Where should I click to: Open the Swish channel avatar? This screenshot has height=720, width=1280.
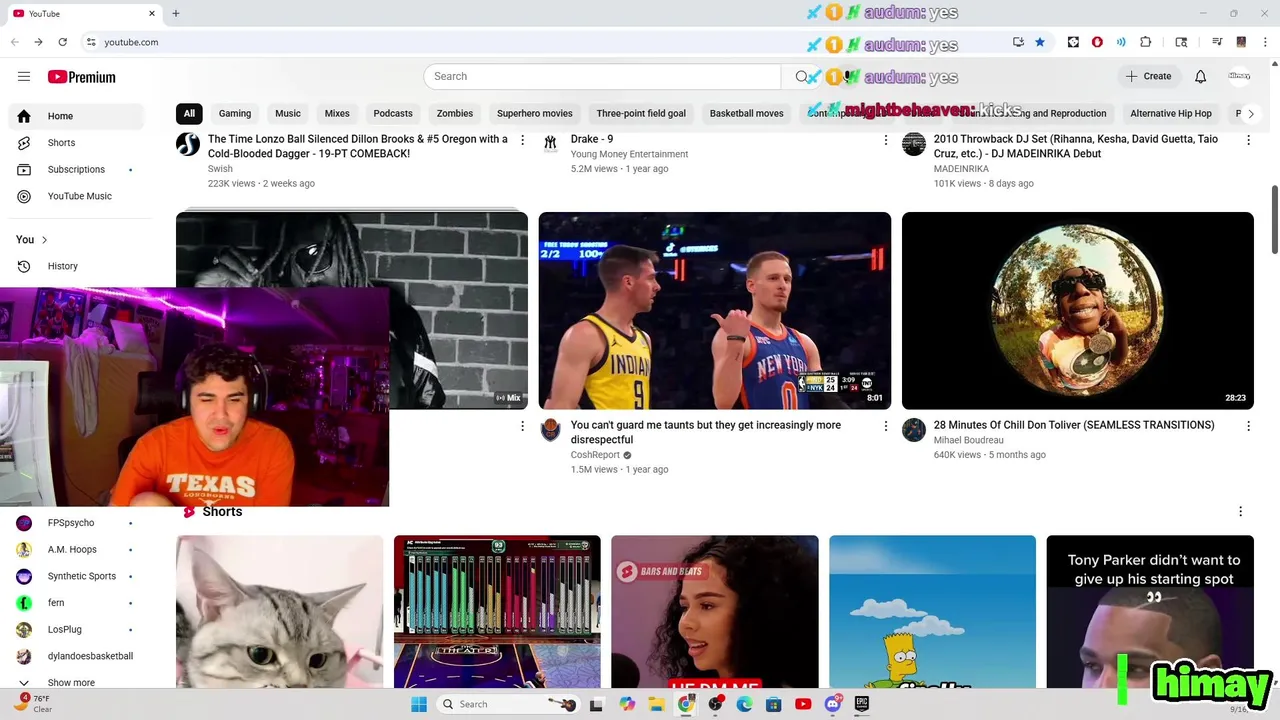coord(188,144)
